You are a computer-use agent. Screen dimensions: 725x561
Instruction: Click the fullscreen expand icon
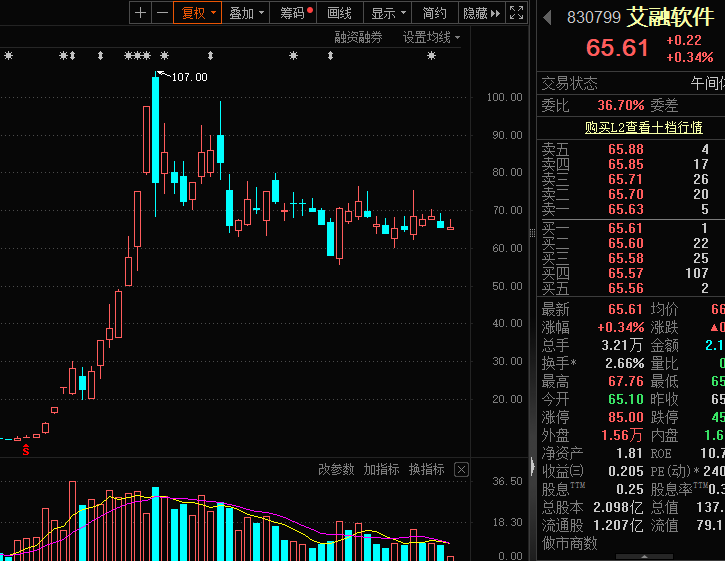click(x=517, y=13)
